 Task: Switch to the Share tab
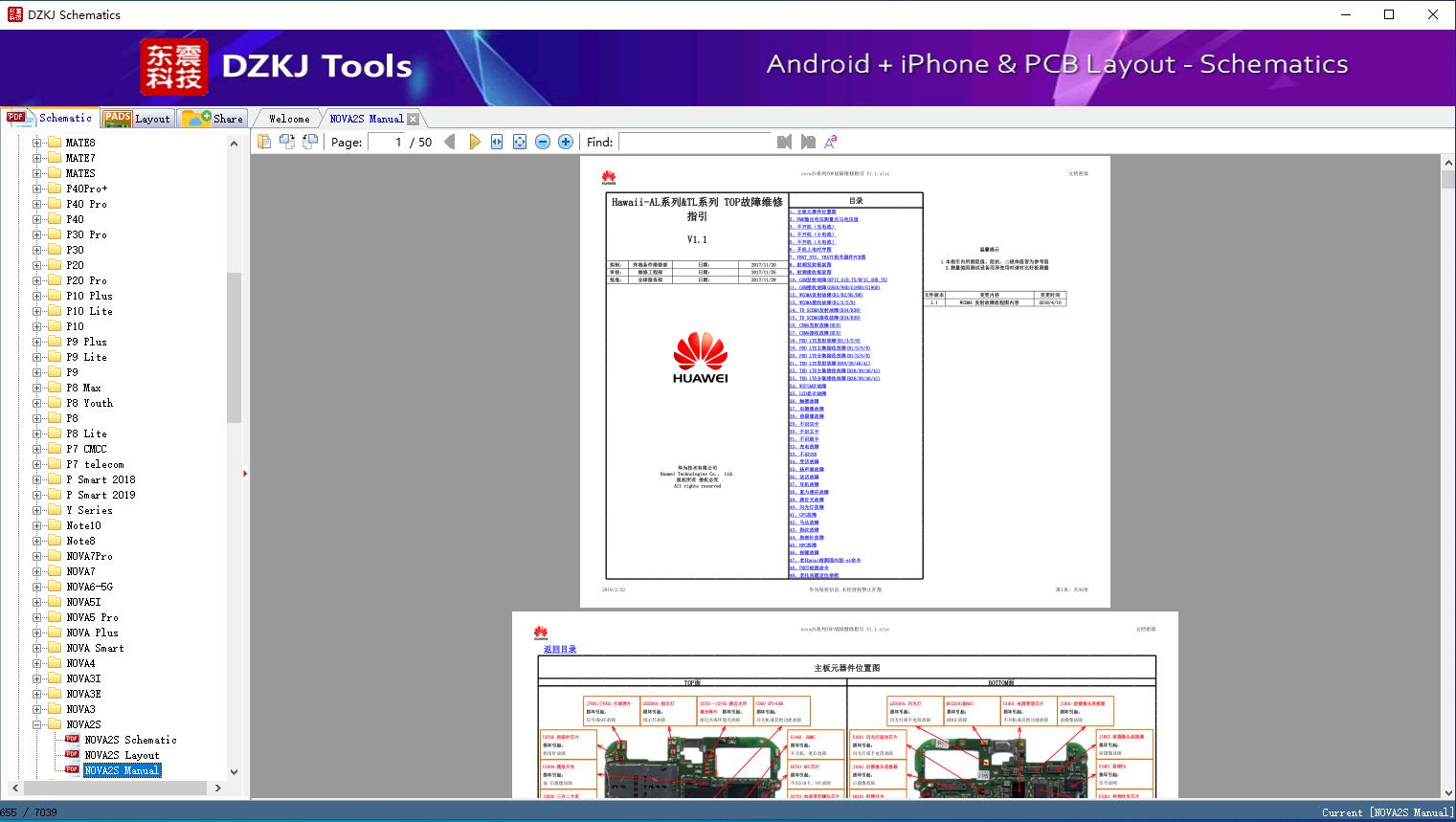(213, 118)
